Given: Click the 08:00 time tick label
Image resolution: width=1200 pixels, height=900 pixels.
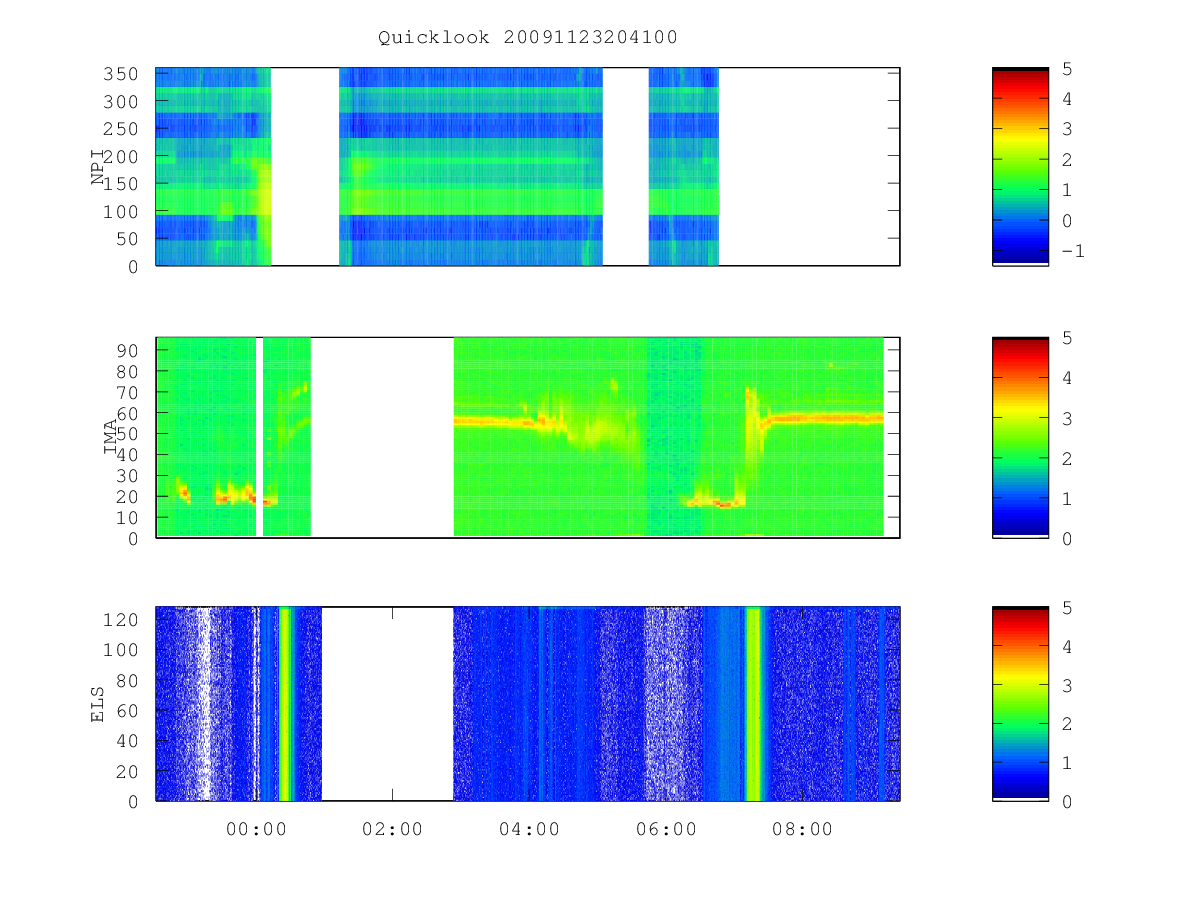Looking at the screenshot, I should 802,829.
